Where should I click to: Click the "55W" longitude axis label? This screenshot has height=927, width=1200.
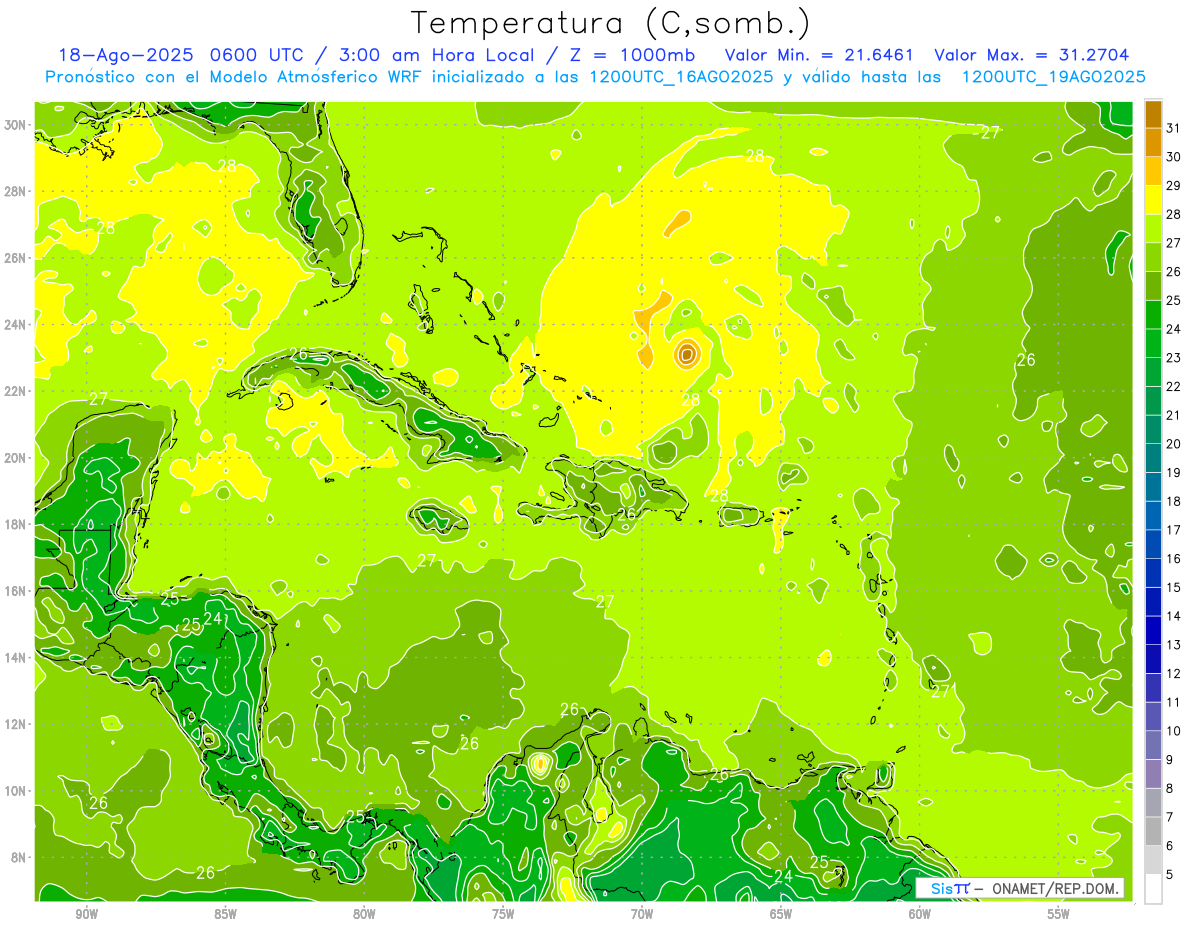1058,914
